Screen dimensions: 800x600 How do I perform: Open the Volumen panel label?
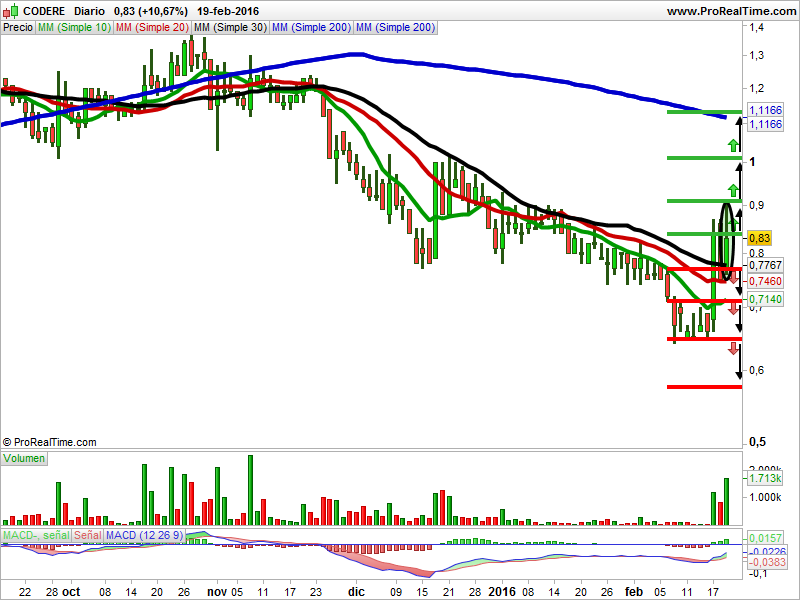pyautogui.click(x=24, y=458)
